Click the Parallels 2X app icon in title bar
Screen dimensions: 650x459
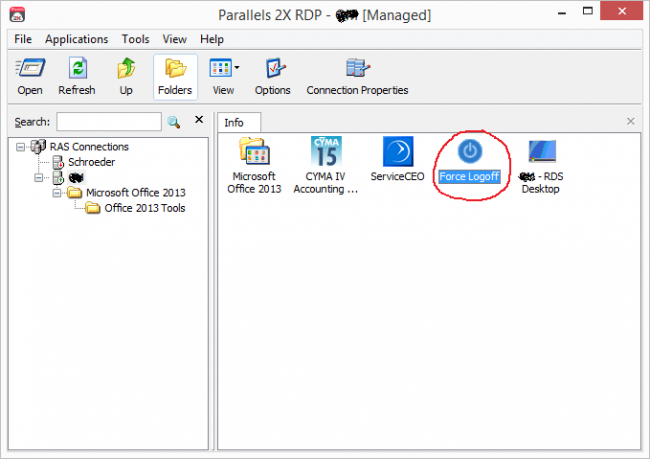click(17, 15)
